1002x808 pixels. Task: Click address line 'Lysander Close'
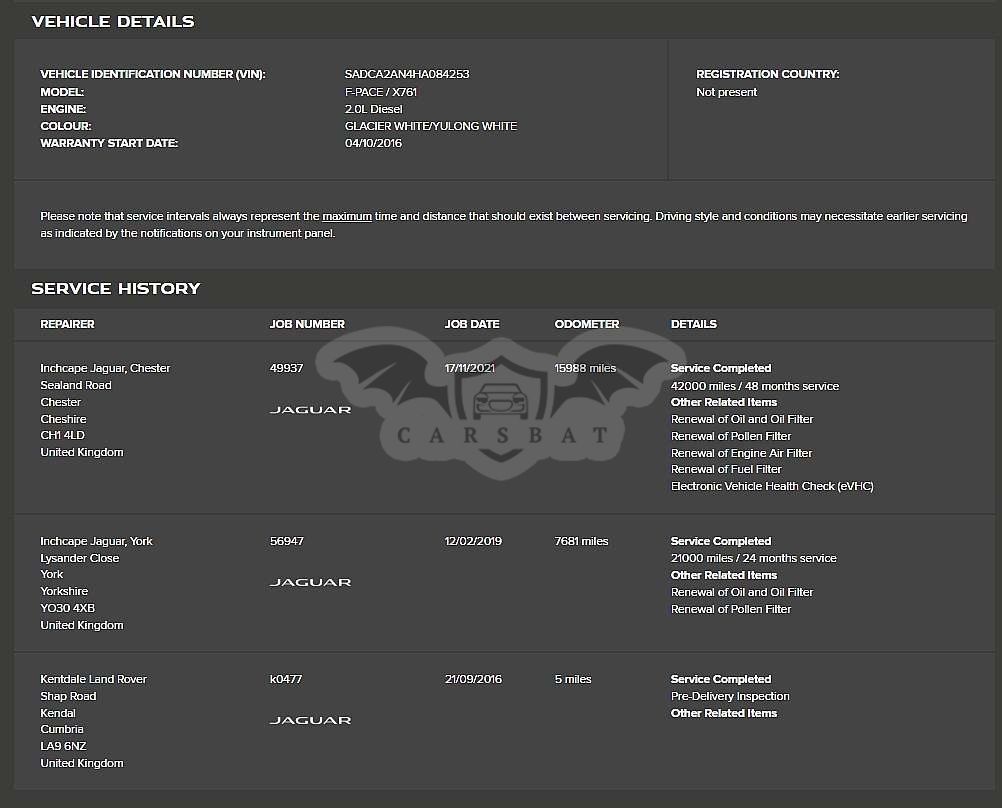point(80,559)
